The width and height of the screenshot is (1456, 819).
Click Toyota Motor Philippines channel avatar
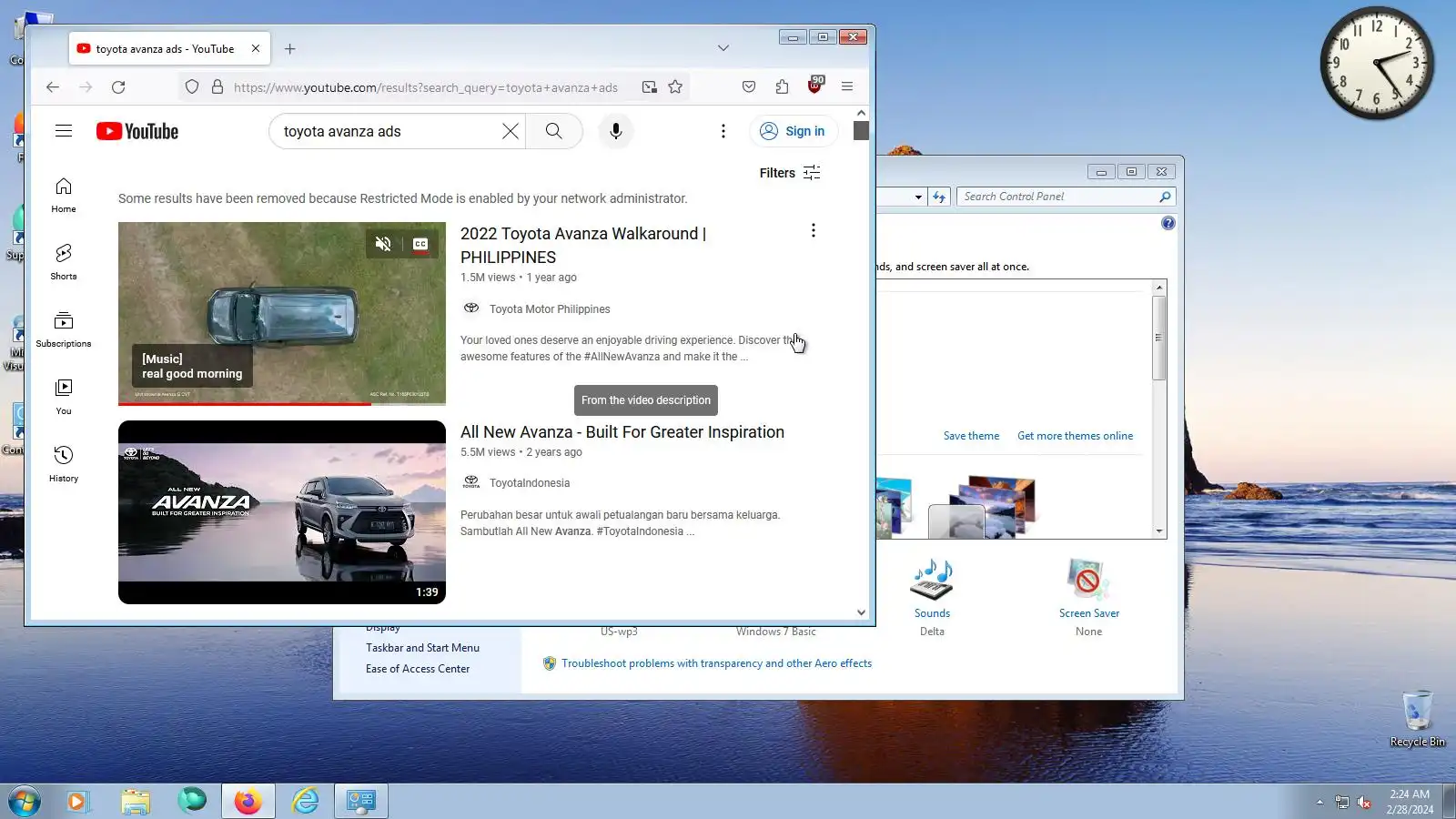(x=471, y=308)
